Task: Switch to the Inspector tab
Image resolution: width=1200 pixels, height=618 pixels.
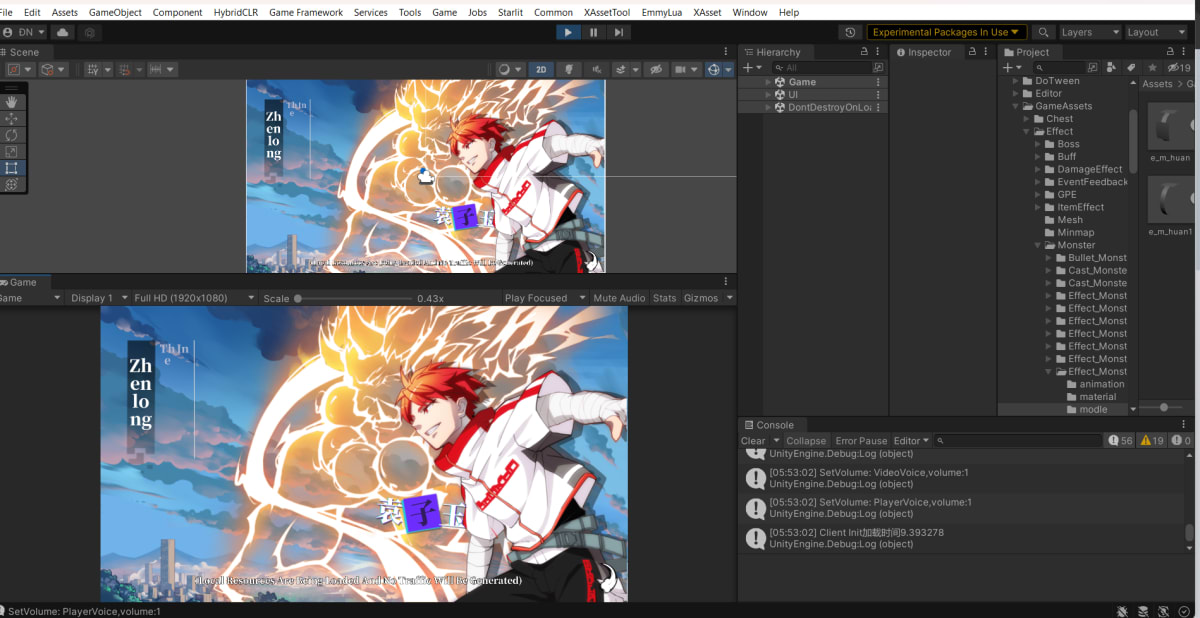Action: tap(922, 52)
